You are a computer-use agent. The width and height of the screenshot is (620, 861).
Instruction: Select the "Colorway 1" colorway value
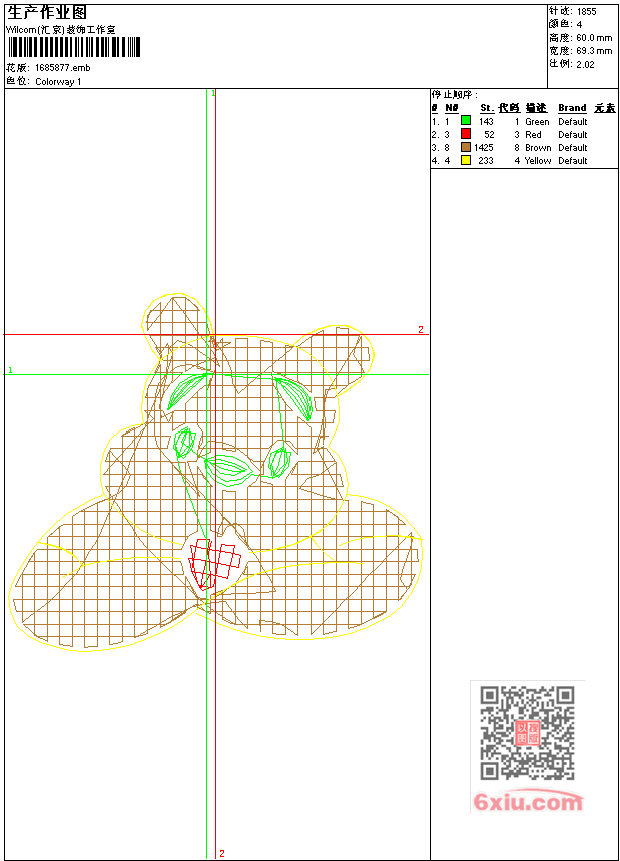tap(58, 81)
